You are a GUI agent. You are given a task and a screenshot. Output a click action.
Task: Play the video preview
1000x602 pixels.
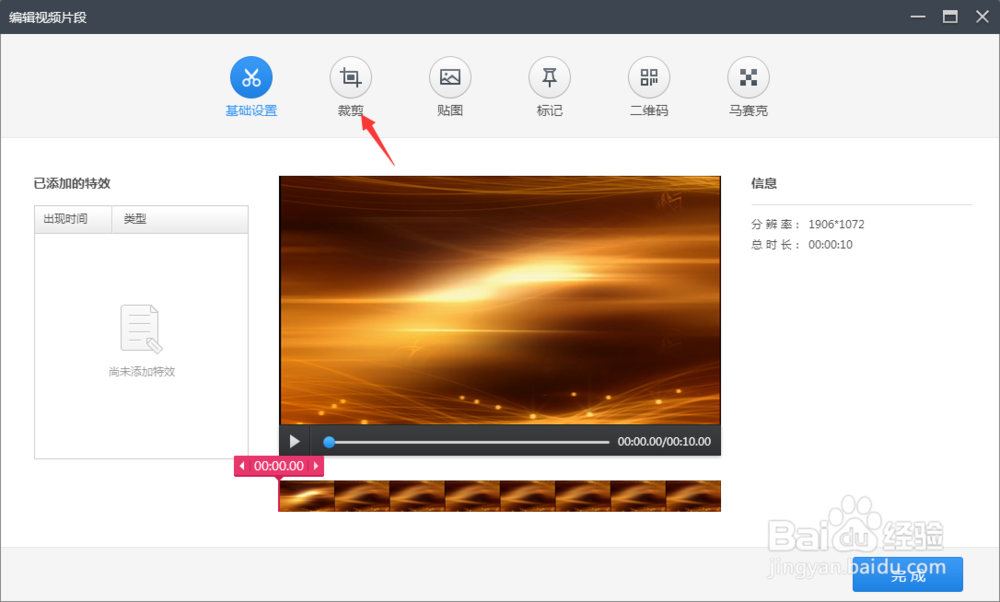(295, 441)
